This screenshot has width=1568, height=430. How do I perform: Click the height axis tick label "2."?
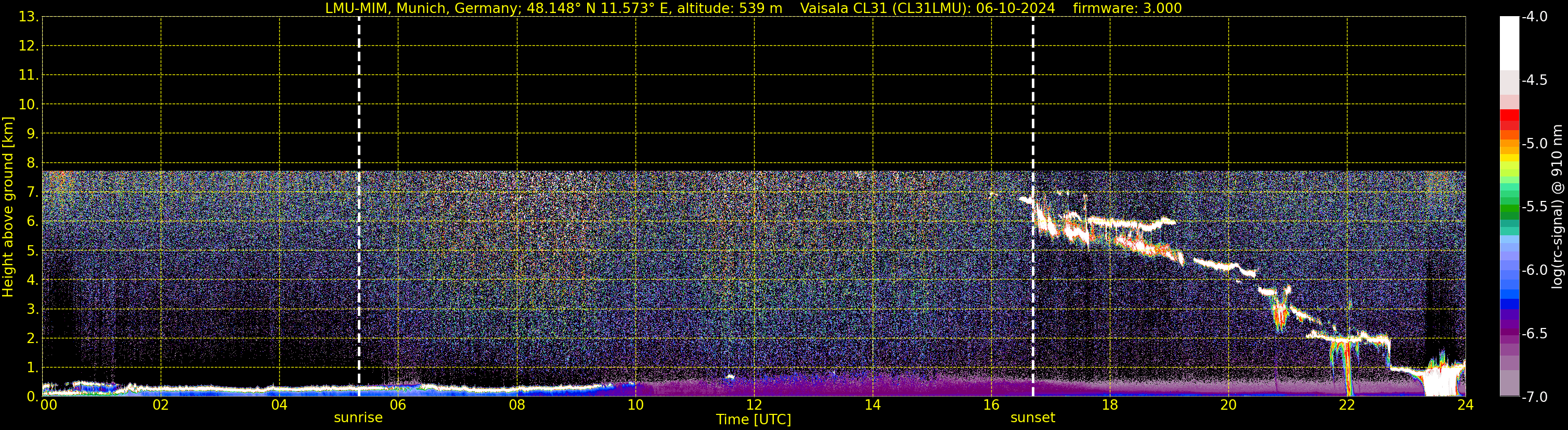[x=32, y=339]
